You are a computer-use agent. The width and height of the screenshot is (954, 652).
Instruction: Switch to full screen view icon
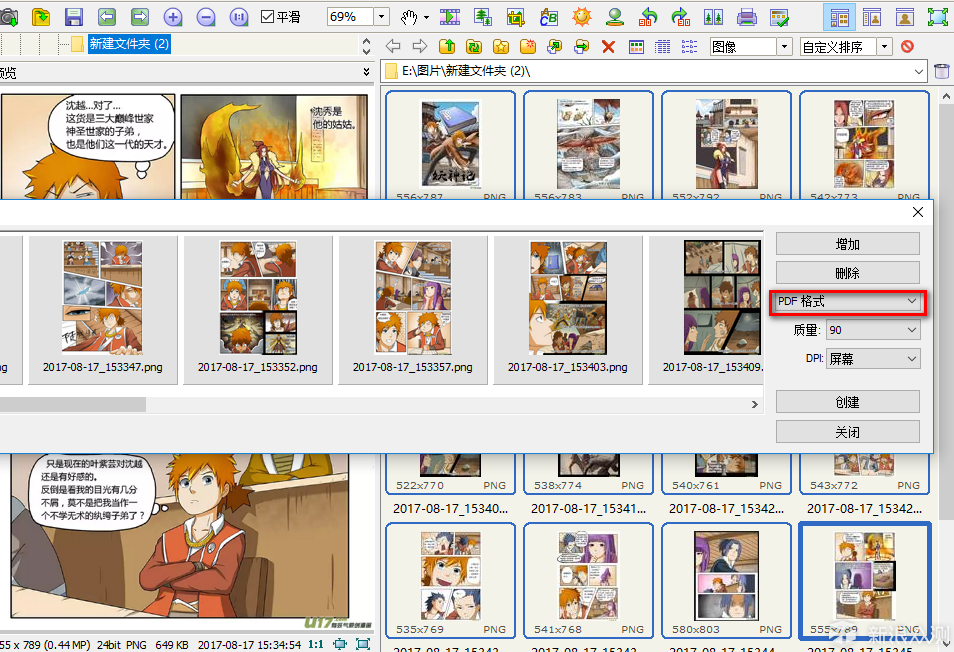point(937,16)
